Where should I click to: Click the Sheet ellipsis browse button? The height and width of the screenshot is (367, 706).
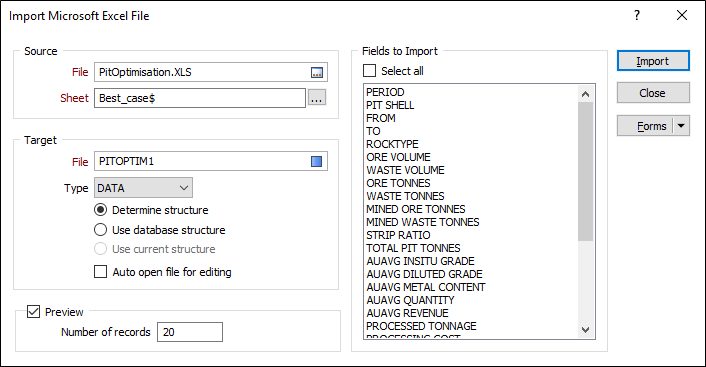click(317, 98)
